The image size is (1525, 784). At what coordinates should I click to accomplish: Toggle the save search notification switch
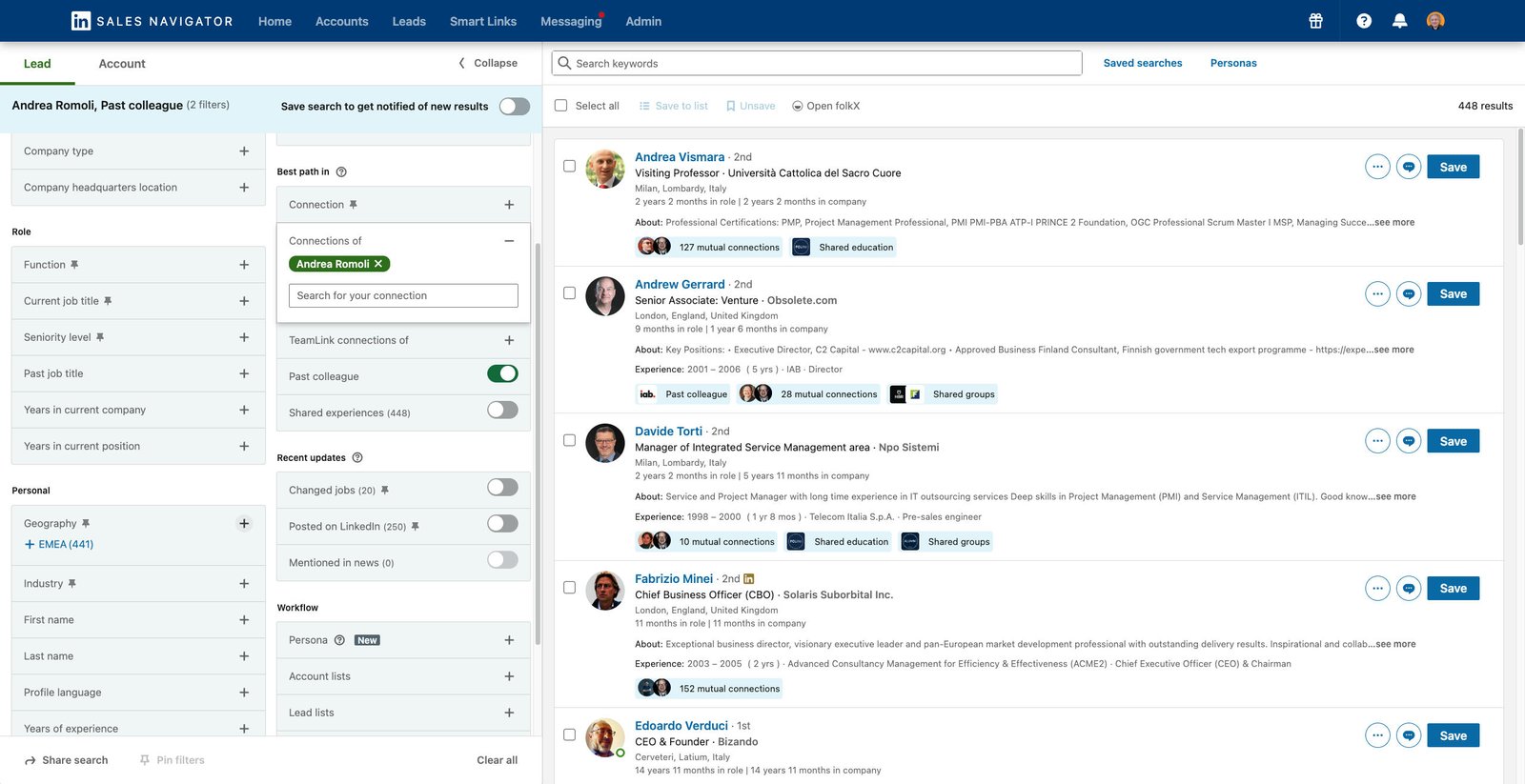515,106
